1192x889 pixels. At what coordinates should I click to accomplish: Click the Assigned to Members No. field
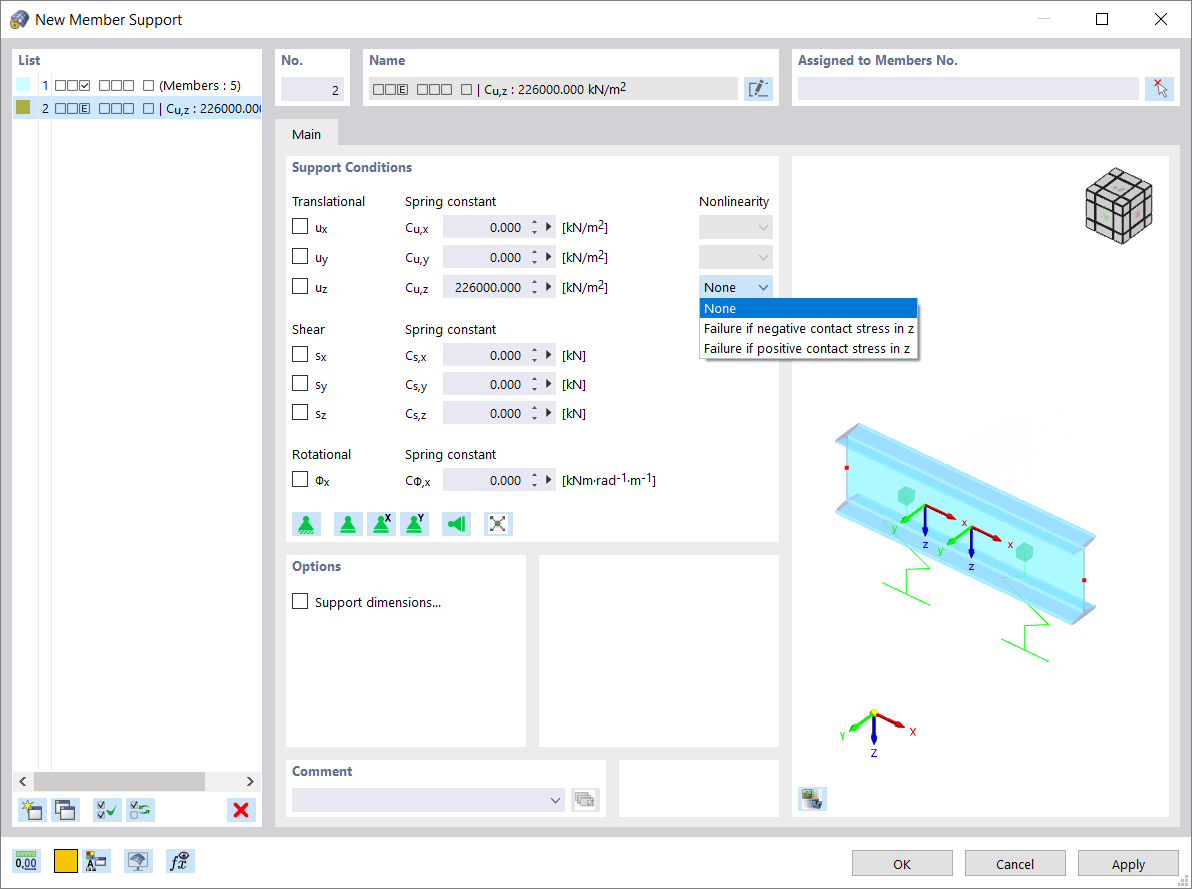click(969, 89)
